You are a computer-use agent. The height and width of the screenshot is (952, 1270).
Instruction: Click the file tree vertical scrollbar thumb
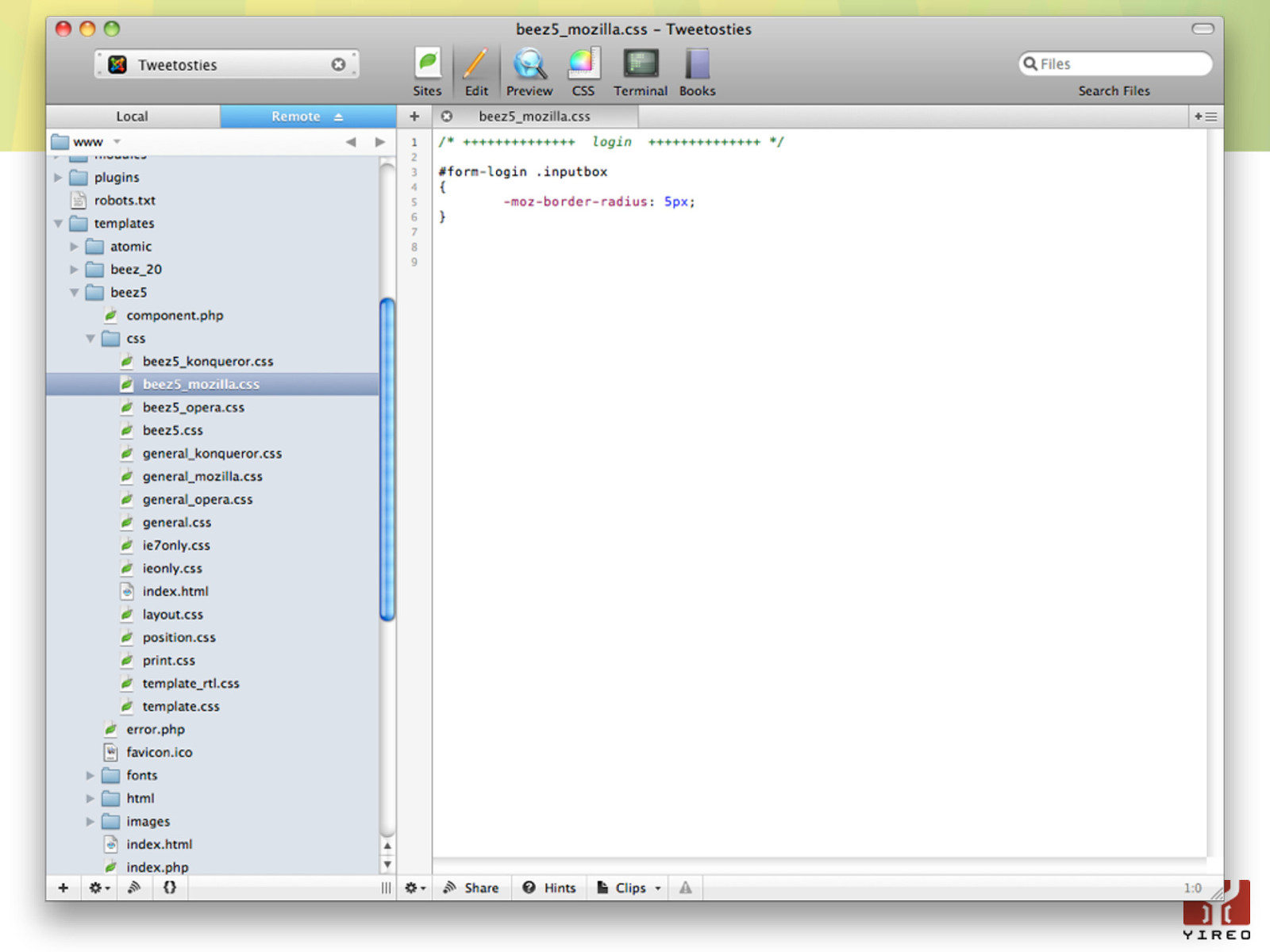[x=387, y=459]
